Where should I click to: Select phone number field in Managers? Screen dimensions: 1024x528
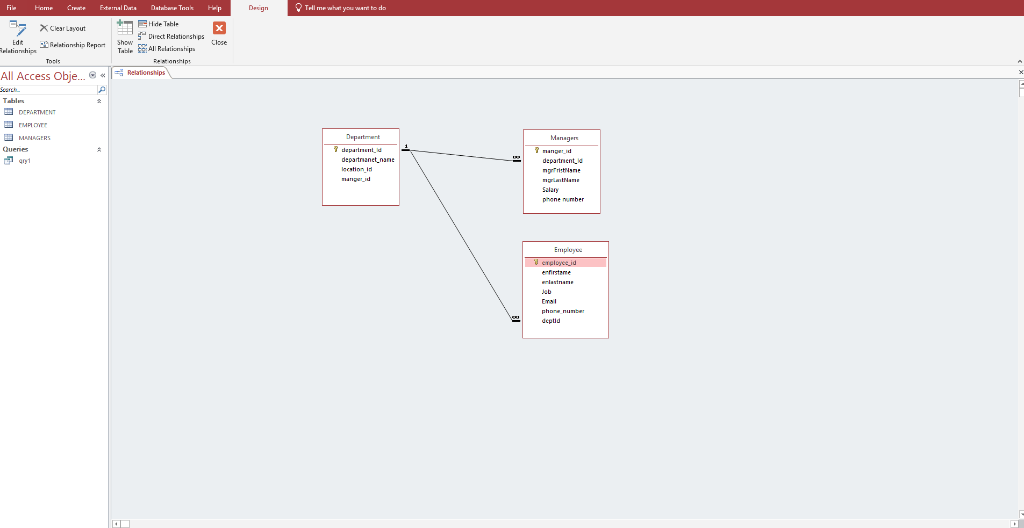point(562,200)
